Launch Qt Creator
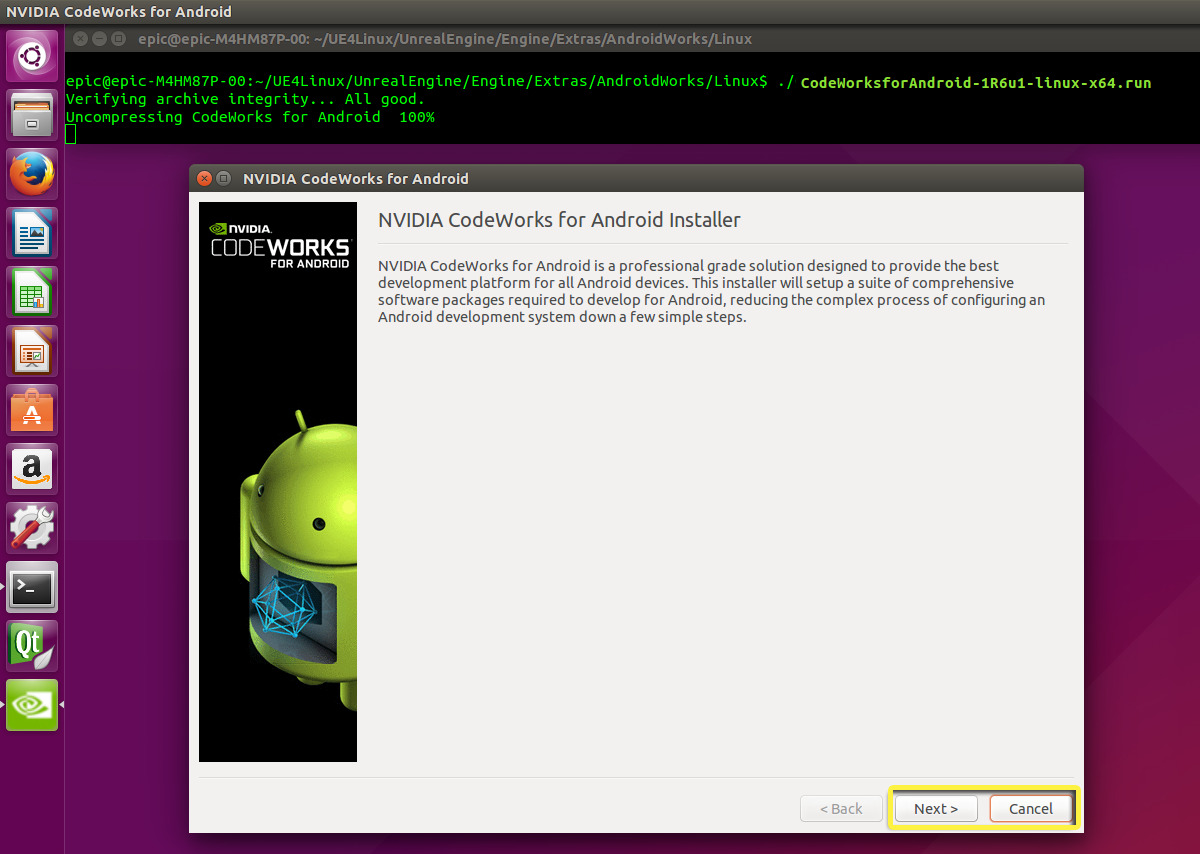This screenshot has height=854, width=1200. coord(31,645)
